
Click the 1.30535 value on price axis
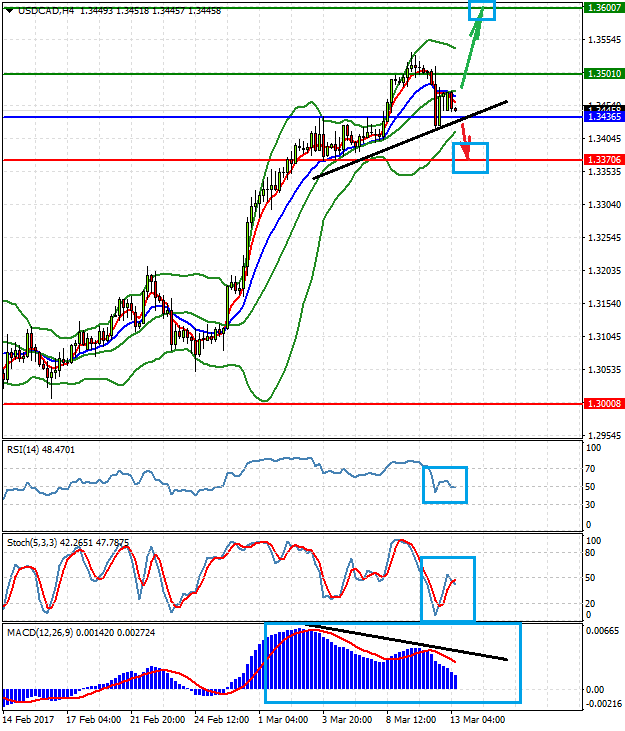(604, 370)
